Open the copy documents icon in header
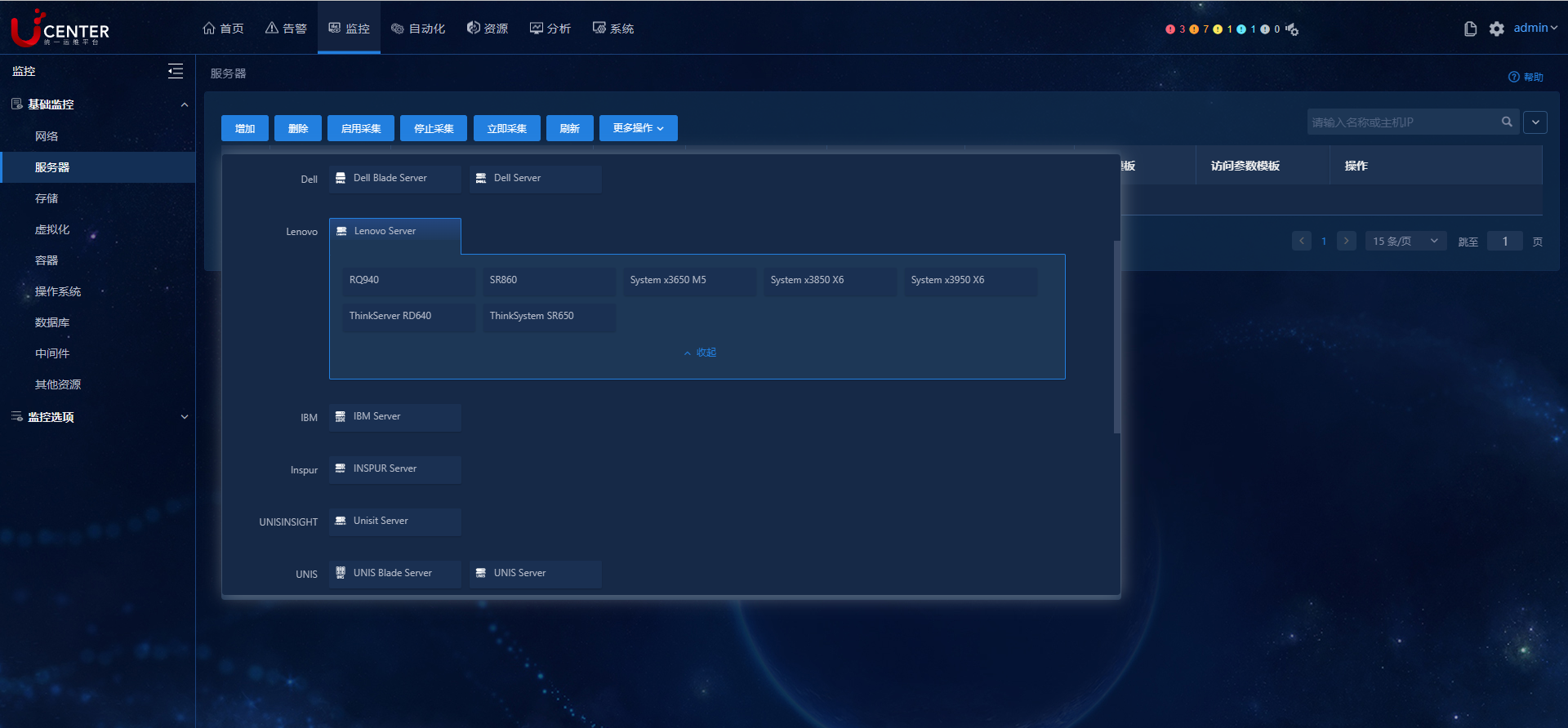The width and height of the screenshot is (1568, 728). tap(1470, 29)
